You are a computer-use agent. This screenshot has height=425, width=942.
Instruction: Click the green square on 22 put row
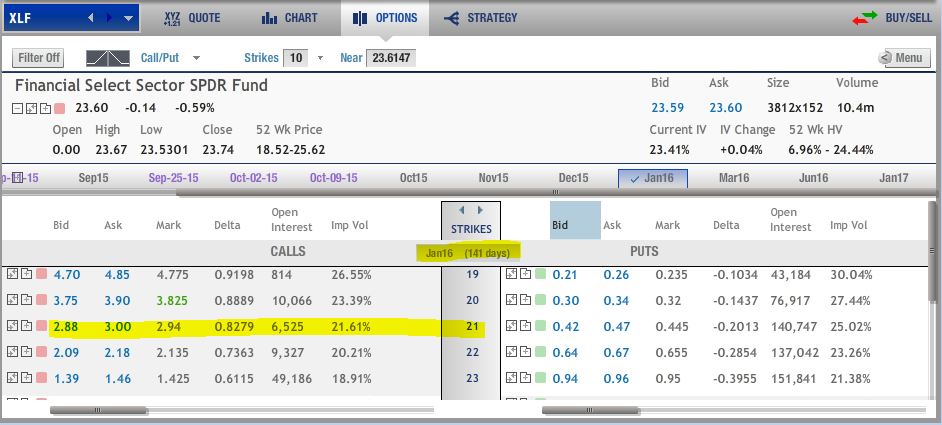click(x=539, y=352)
